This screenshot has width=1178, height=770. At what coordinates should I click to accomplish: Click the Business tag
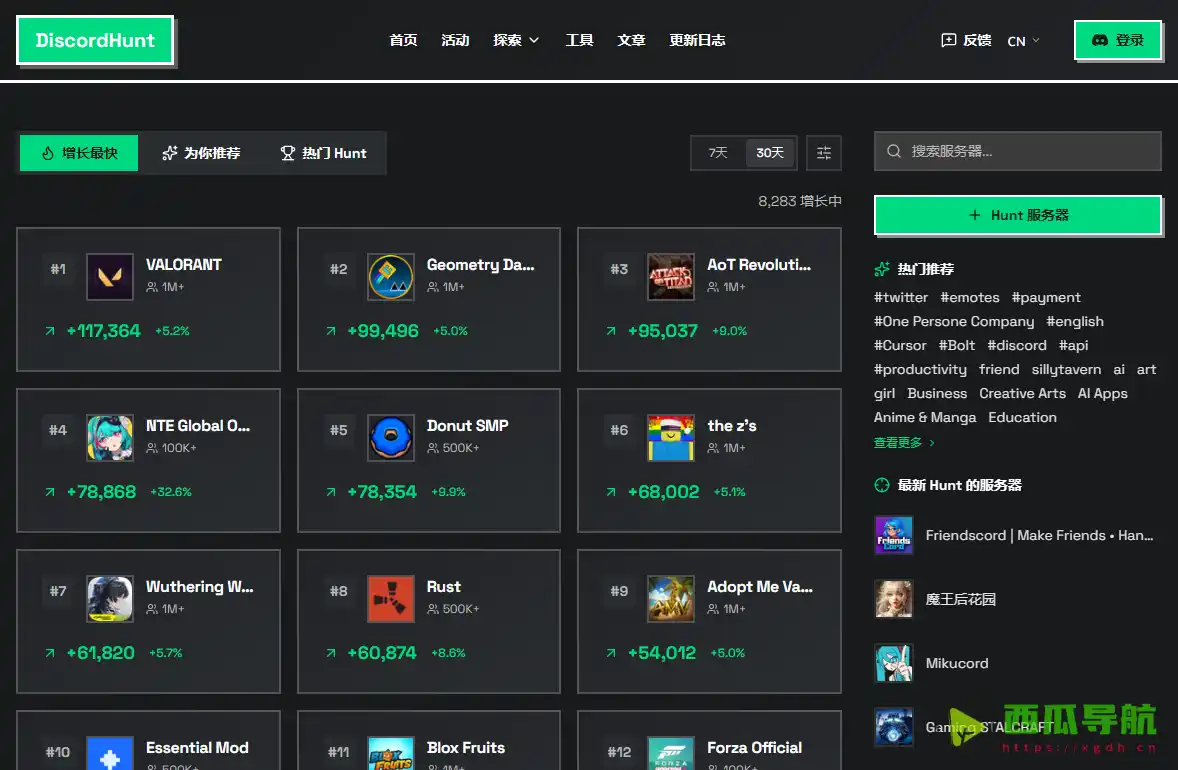coord(937,394)
